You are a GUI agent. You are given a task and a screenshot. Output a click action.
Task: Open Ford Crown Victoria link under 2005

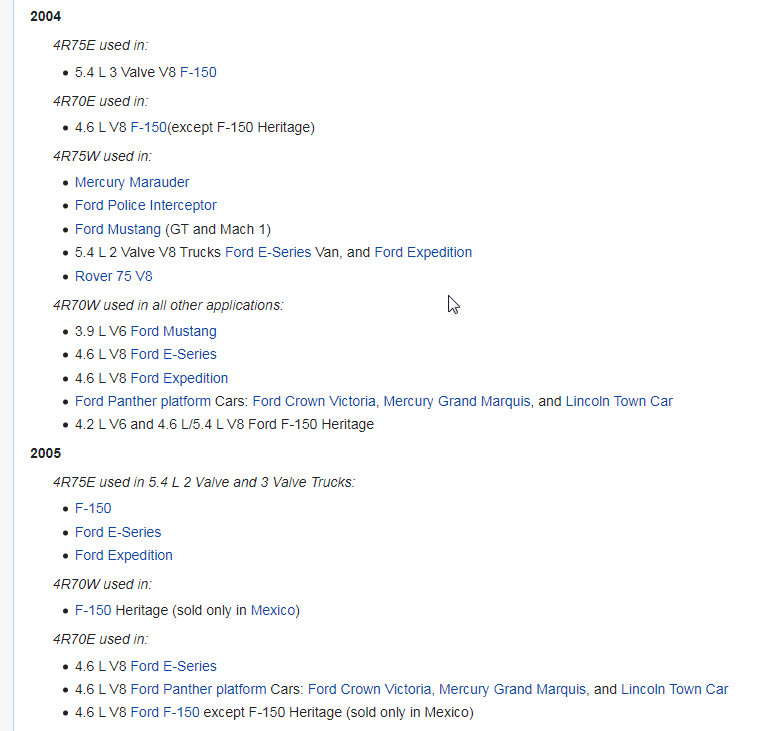point(370,689)
